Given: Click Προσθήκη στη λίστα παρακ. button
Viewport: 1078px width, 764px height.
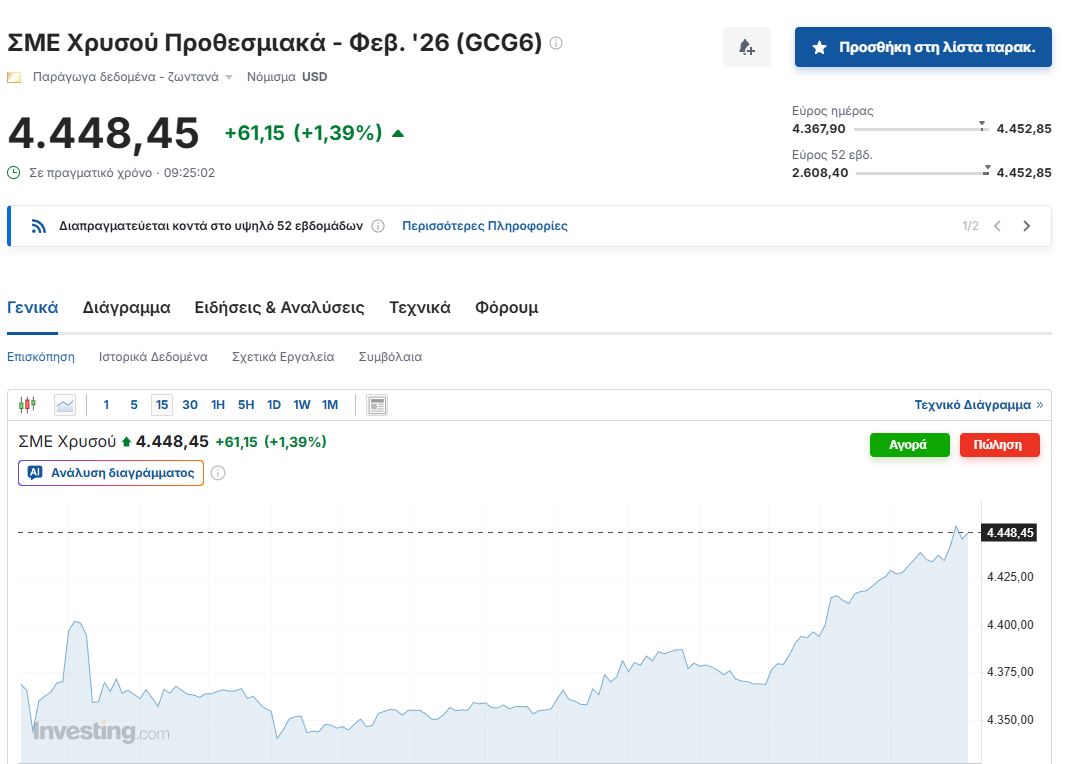Looking at the screenshot, I should (922, 47).
